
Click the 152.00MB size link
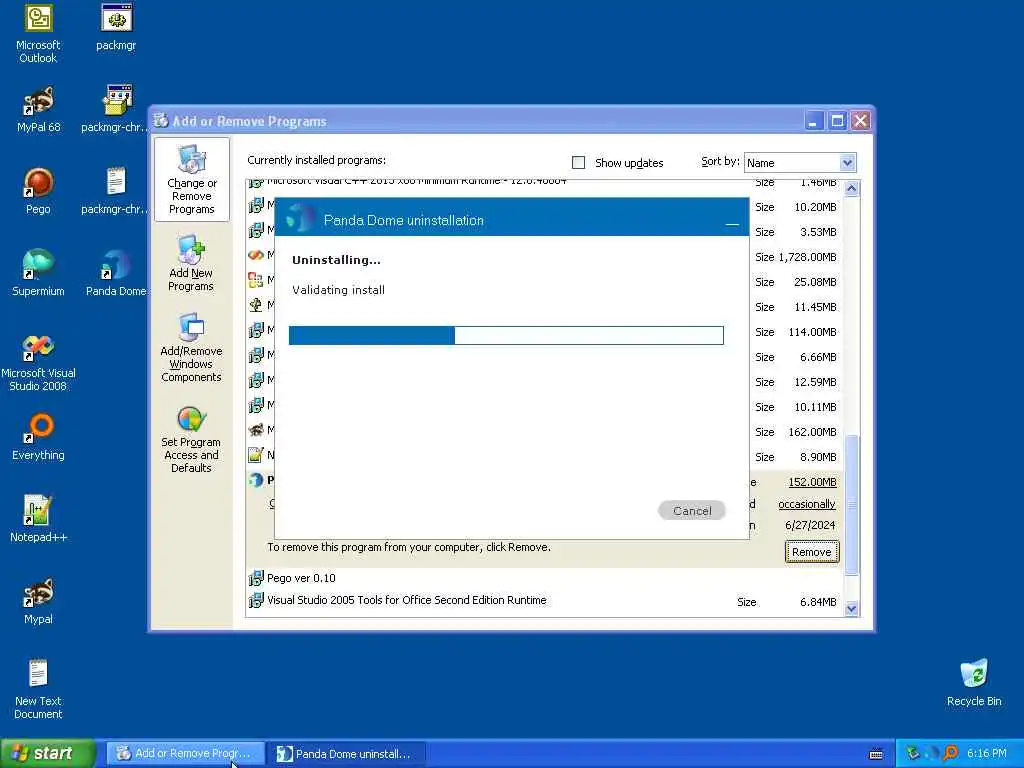click(x=812, y=482)
